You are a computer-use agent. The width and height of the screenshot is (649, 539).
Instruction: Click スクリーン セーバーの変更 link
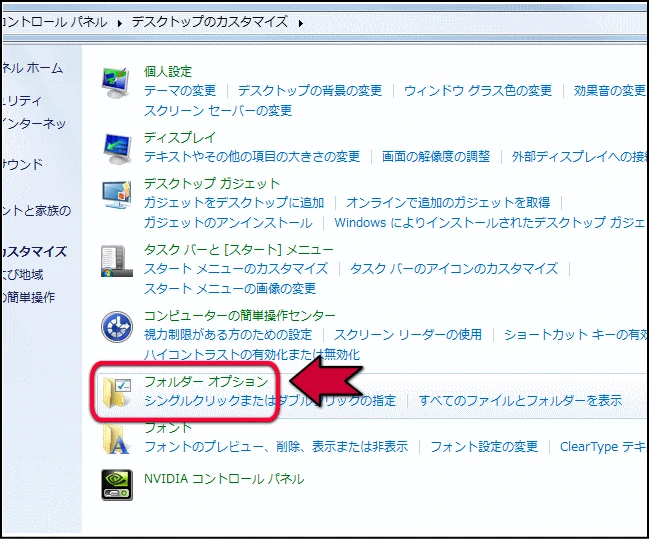pyautogui.click(x=218, y=110)
